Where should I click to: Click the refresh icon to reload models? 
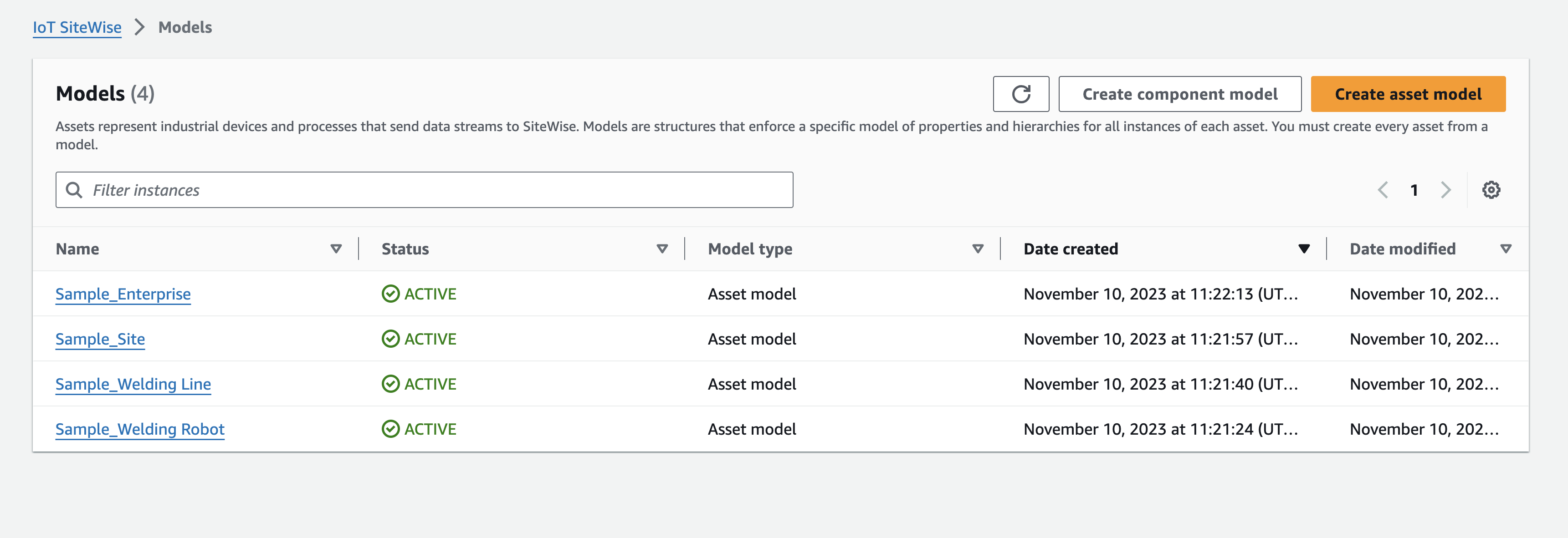coord(1021,94)
